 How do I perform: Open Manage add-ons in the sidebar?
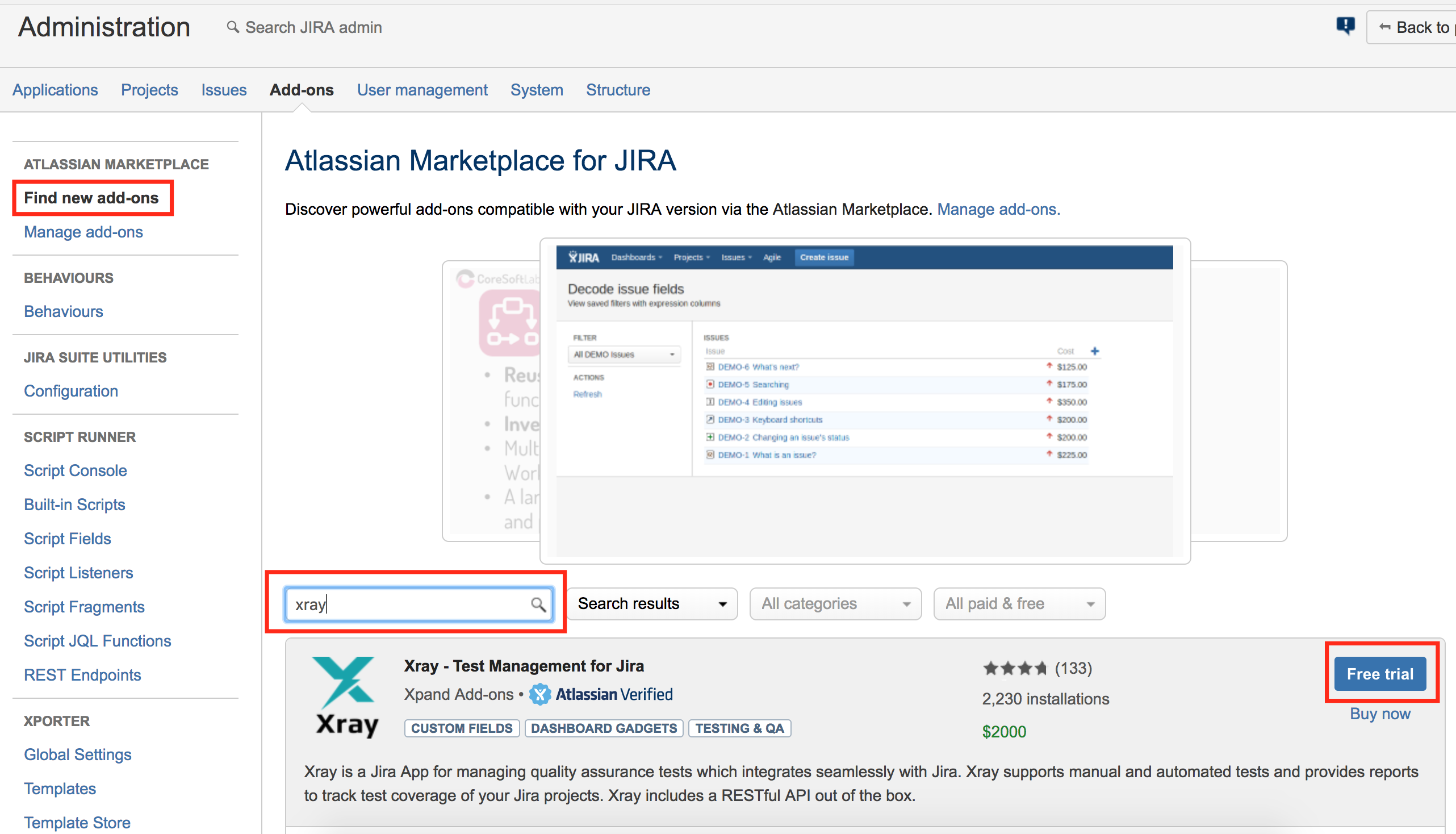coord(83,232)
